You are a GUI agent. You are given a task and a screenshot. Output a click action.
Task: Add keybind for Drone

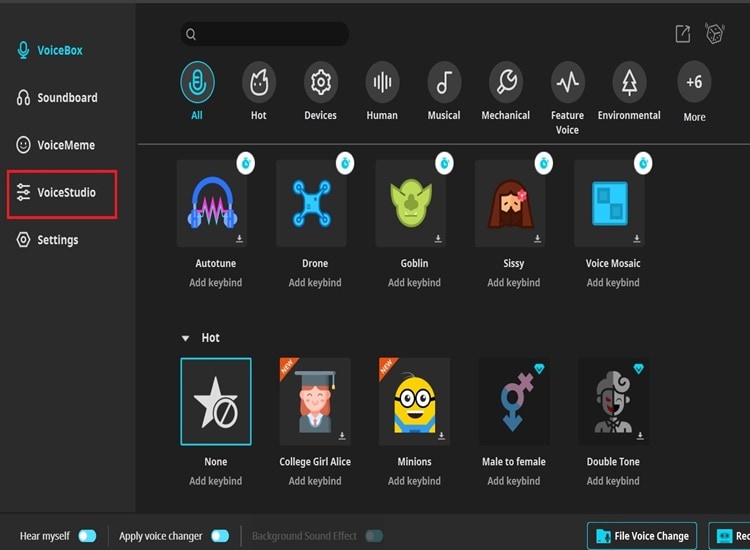pyautogui.click(x=315, y=283)
